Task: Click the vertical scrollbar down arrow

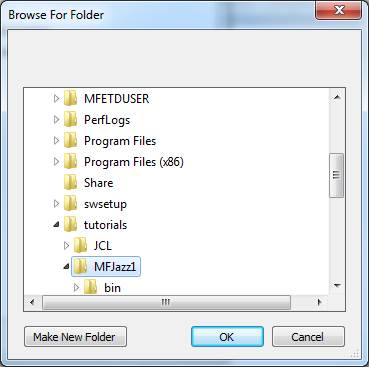Action: coord(337,286)
